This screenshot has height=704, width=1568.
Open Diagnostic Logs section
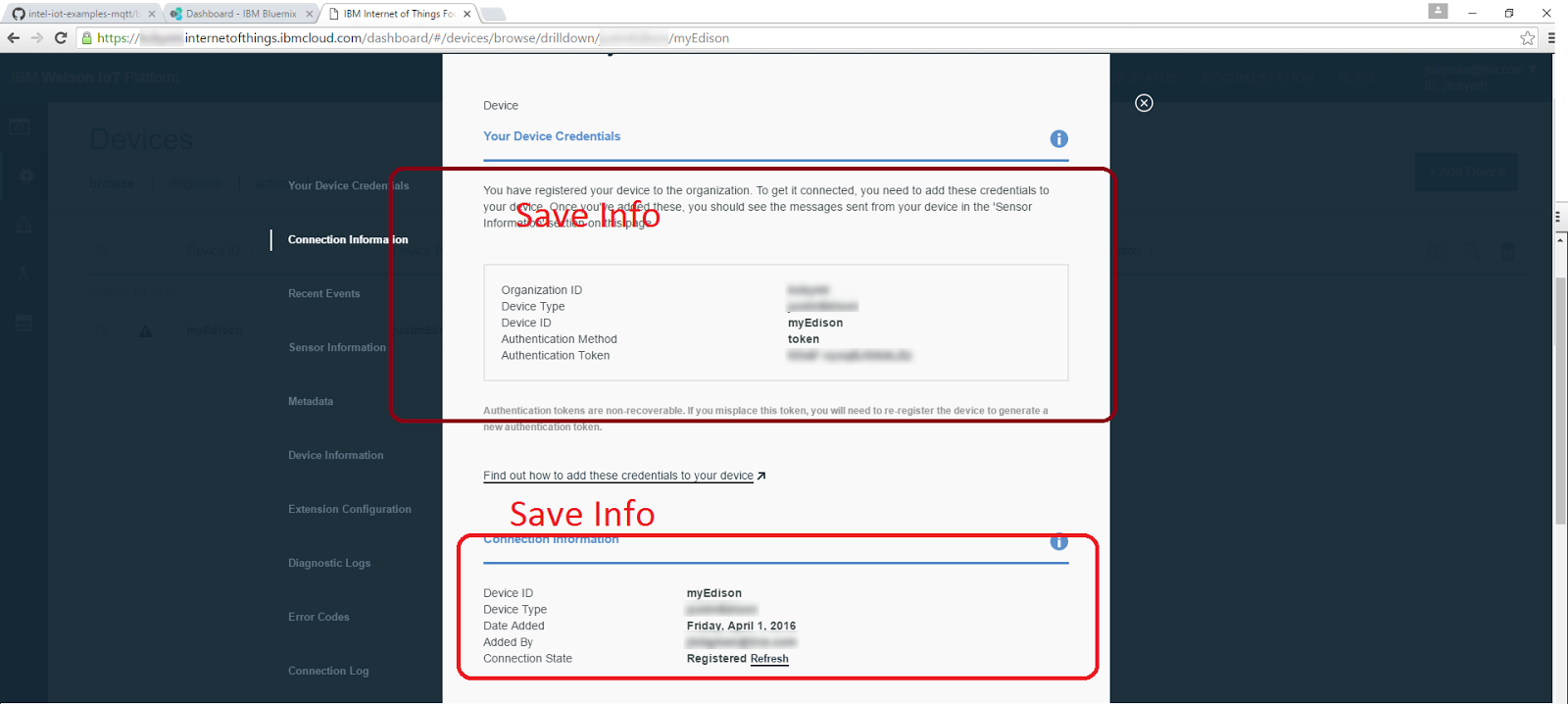click(329, 563)
